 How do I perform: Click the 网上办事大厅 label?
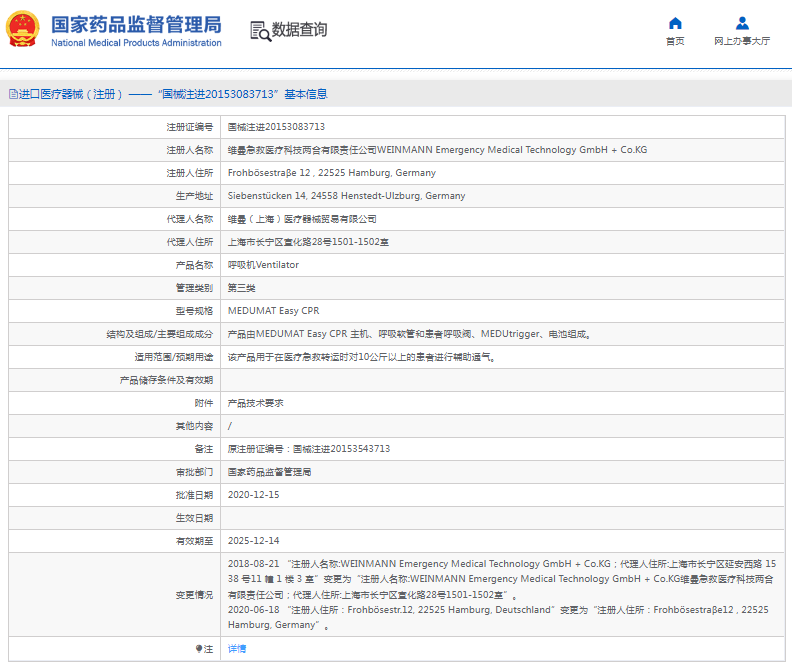coord(742,41)
